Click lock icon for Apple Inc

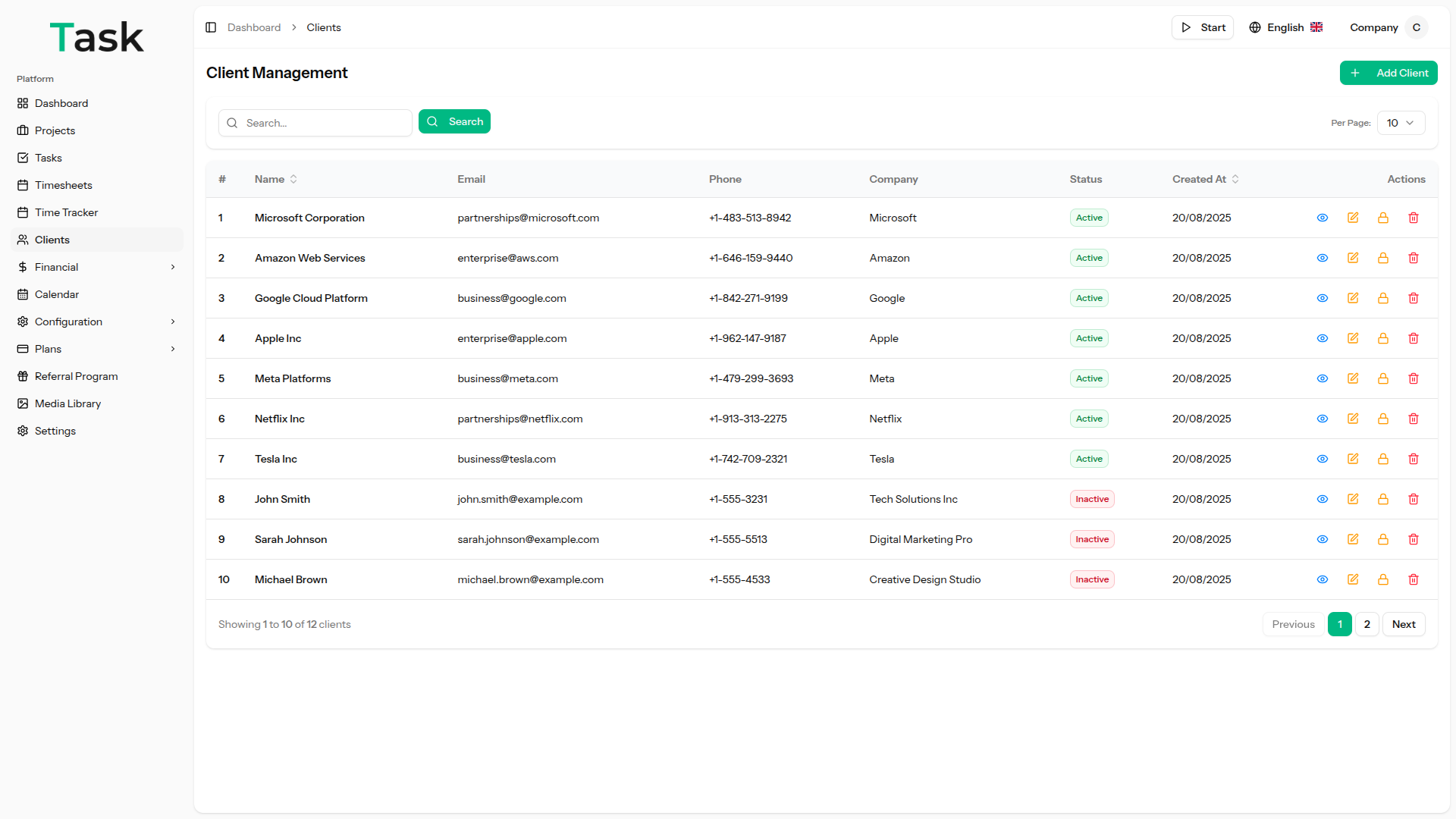click(1383, 338)
